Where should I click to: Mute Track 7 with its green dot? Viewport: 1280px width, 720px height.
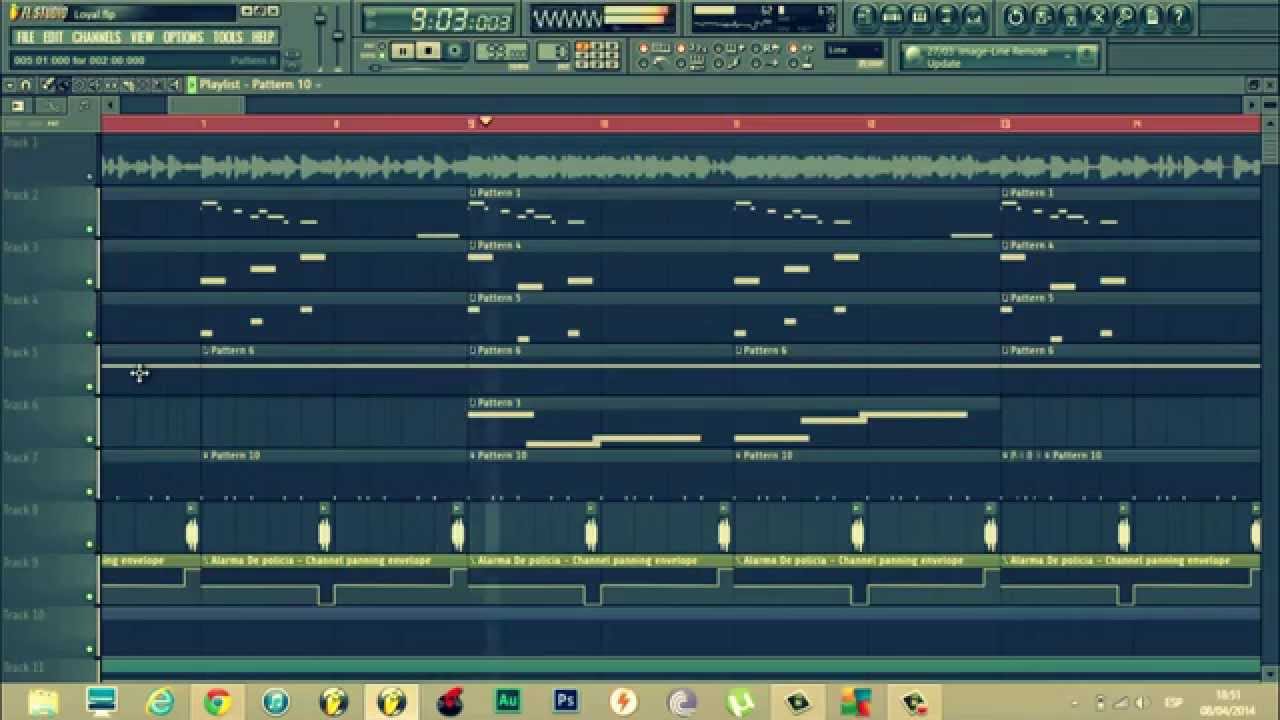tap(90, 492)
